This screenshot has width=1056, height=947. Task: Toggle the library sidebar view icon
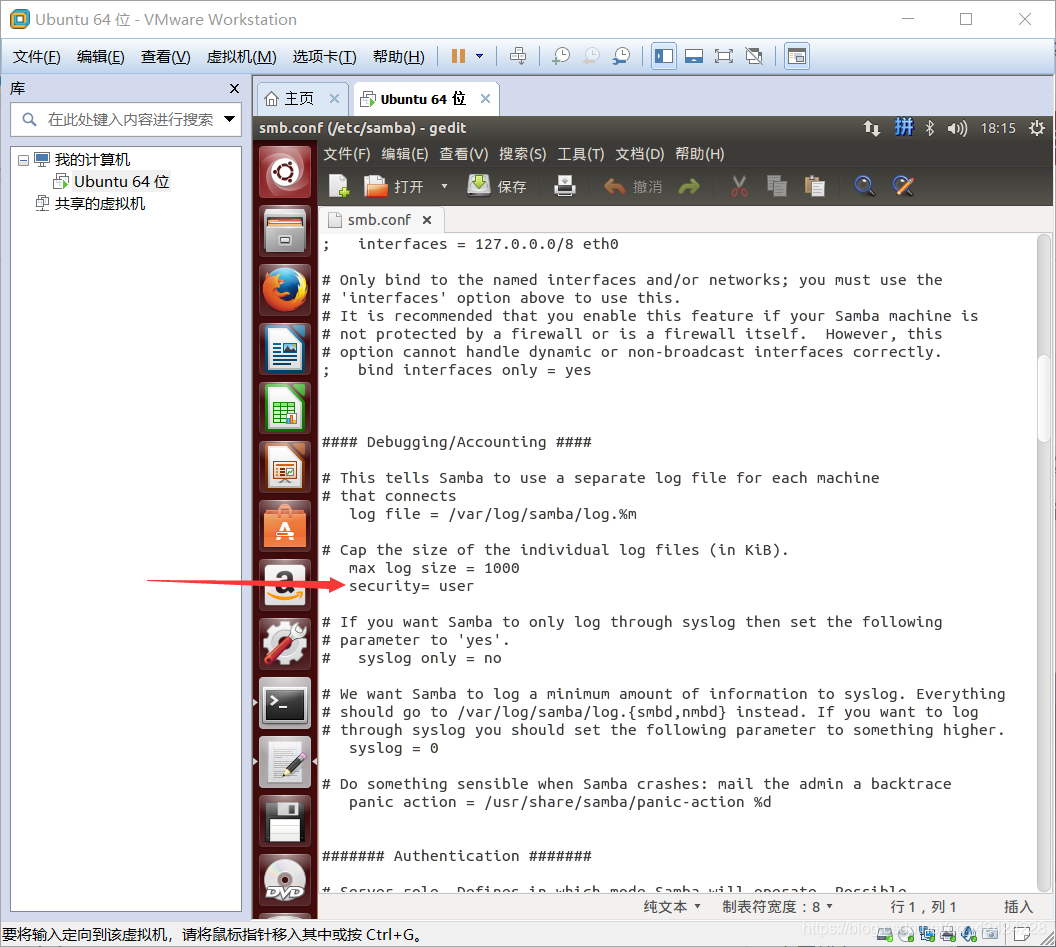[664, 57]
